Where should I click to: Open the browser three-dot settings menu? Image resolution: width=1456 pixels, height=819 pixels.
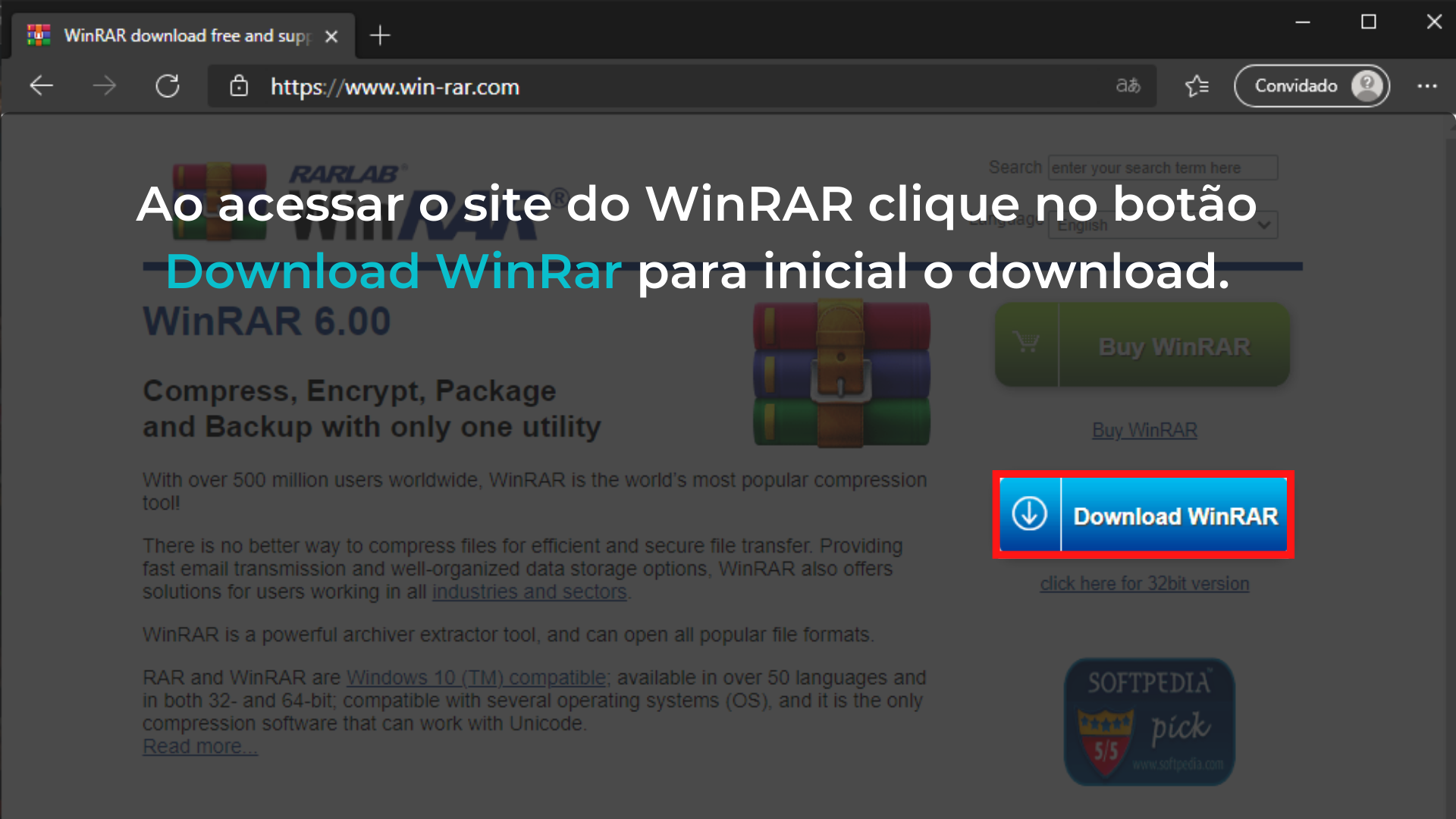point(1426,86)
